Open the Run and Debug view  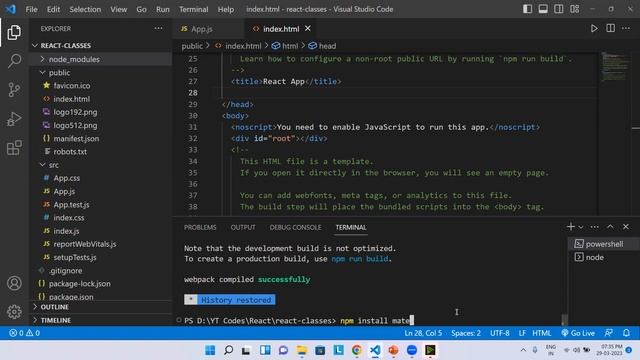tap(14, 119)
